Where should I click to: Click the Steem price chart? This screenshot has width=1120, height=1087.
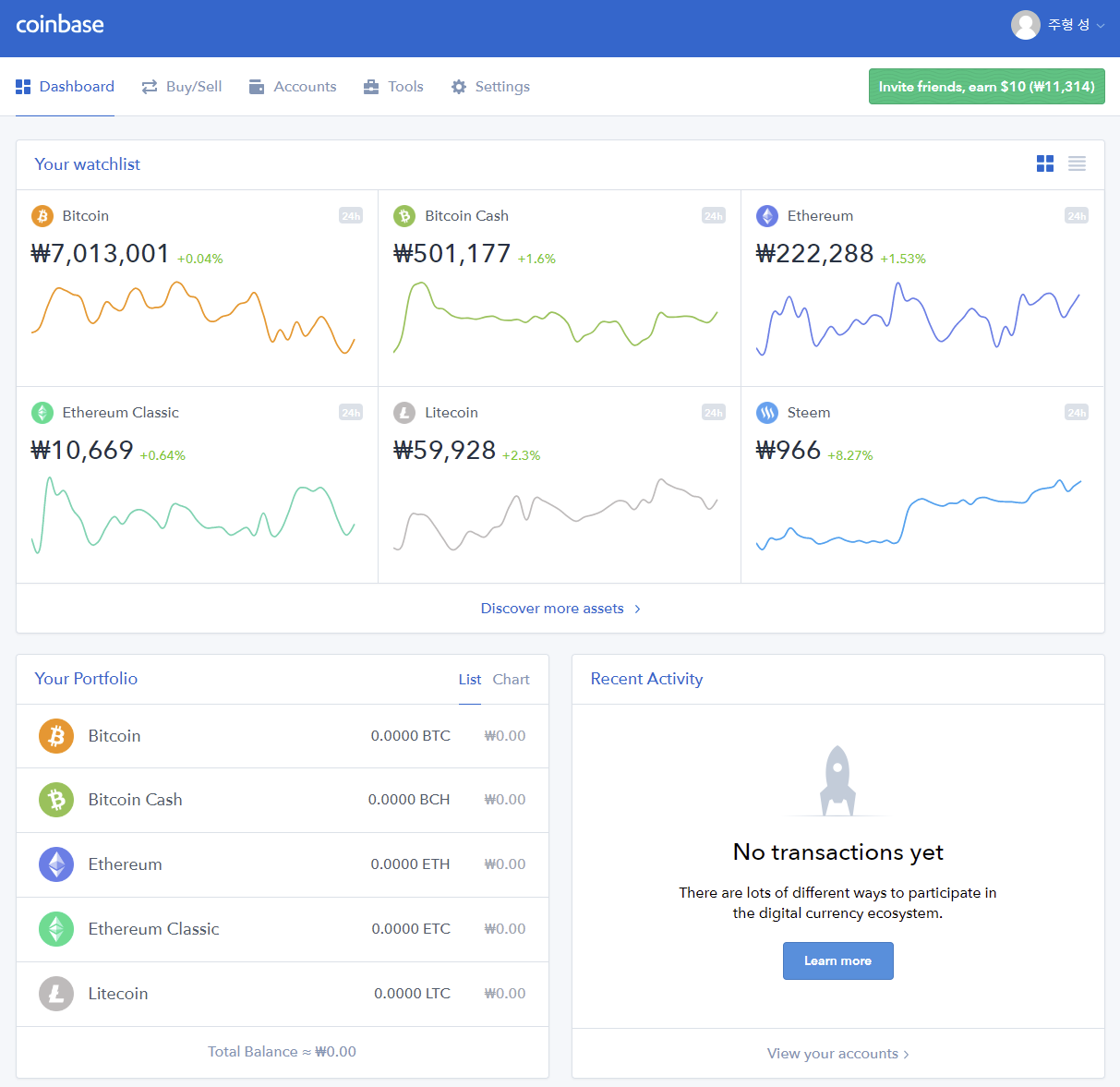[919, 515]
